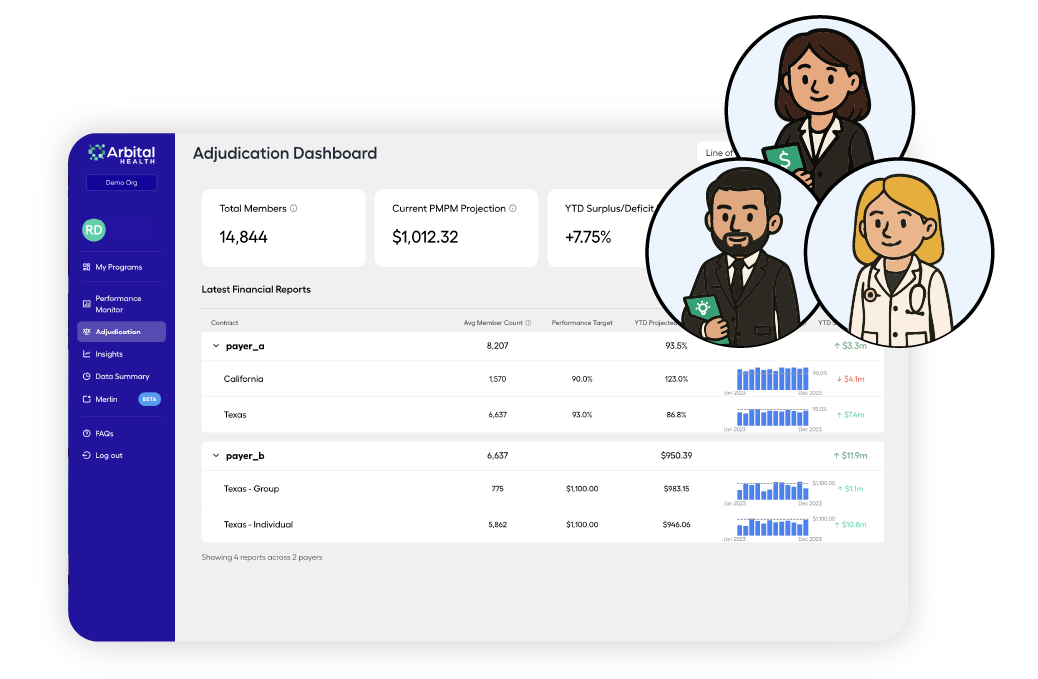Click the FAQs question-mark icon
Viewport: 1038px width, 679px height.
coord(85,432)
